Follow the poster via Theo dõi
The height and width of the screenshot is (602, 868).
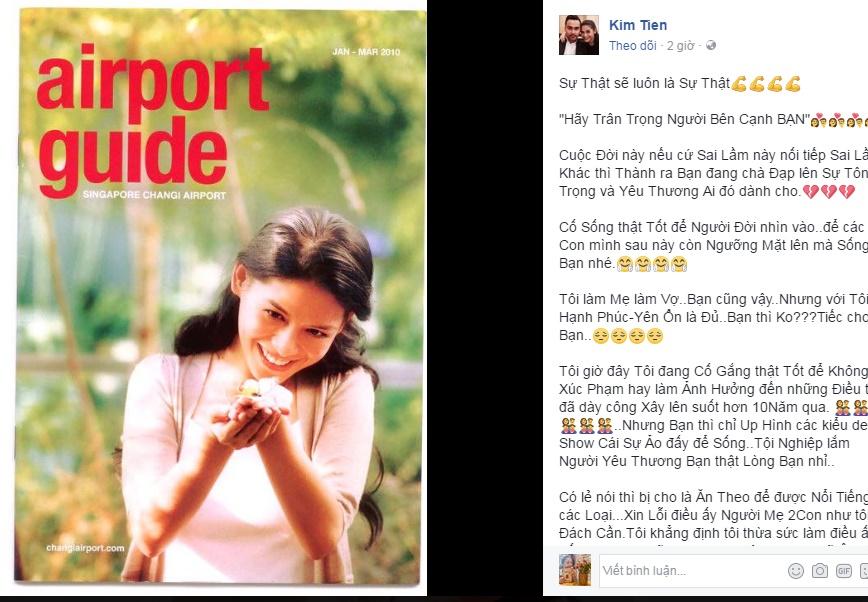632,45
